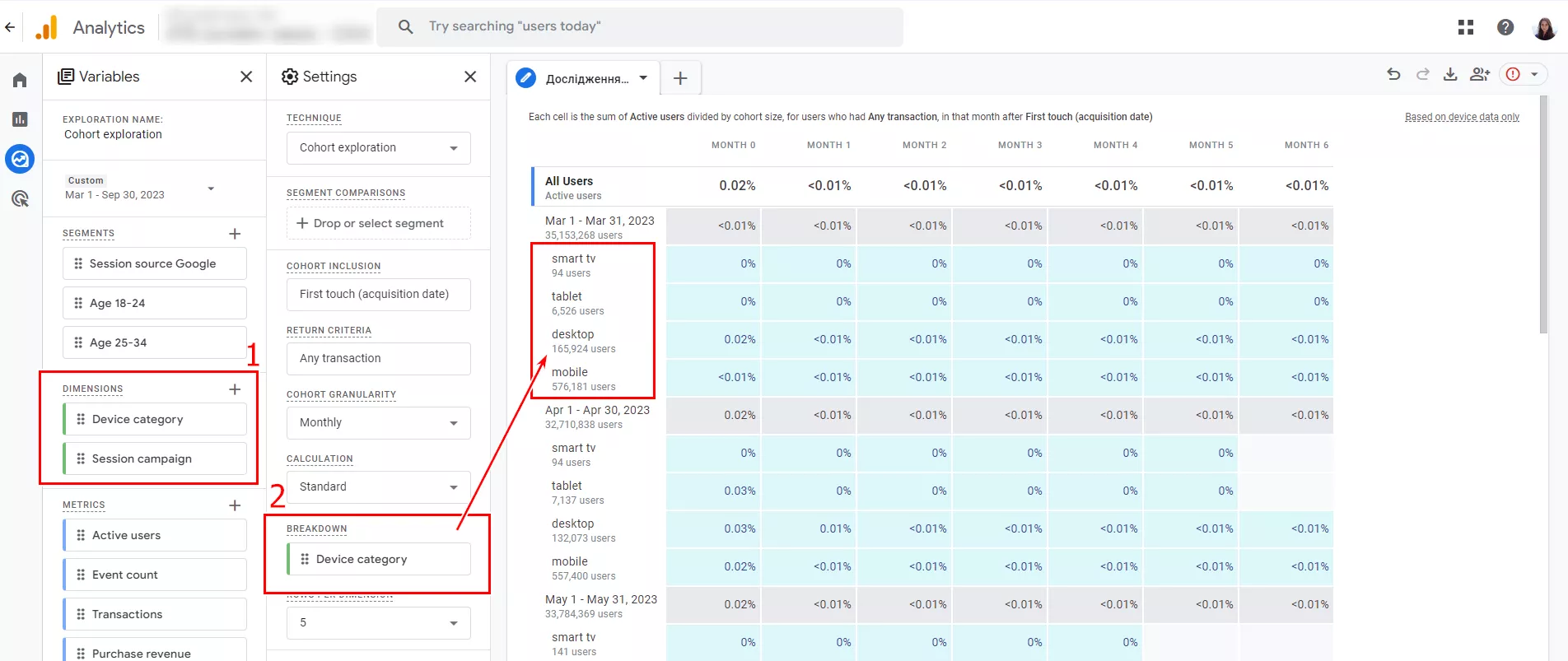Click the search input field
This screenshot has height=661, width=1568.
[640, 26]
